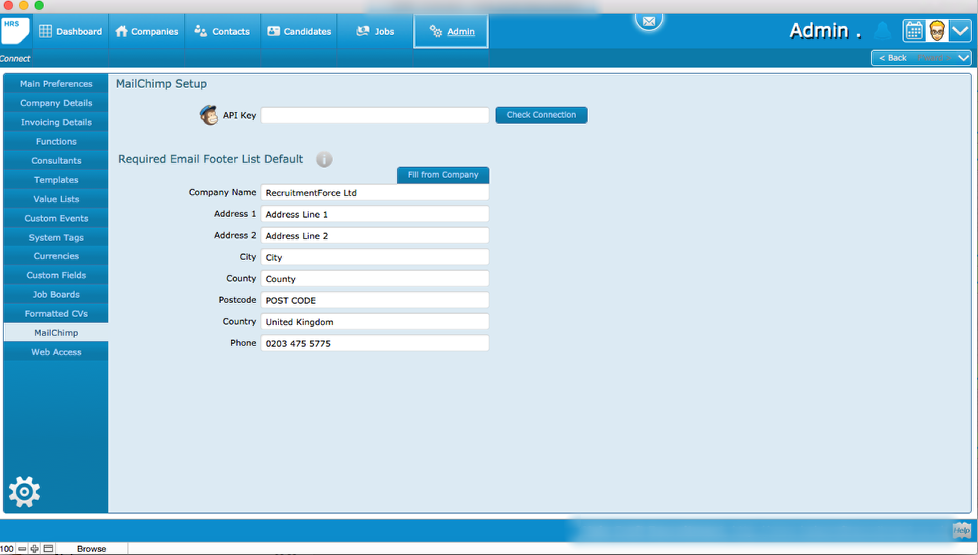The width and height of the screenshot is (978, 555).
Task: Click the zoom level 100 value
Action: point(7,549)
